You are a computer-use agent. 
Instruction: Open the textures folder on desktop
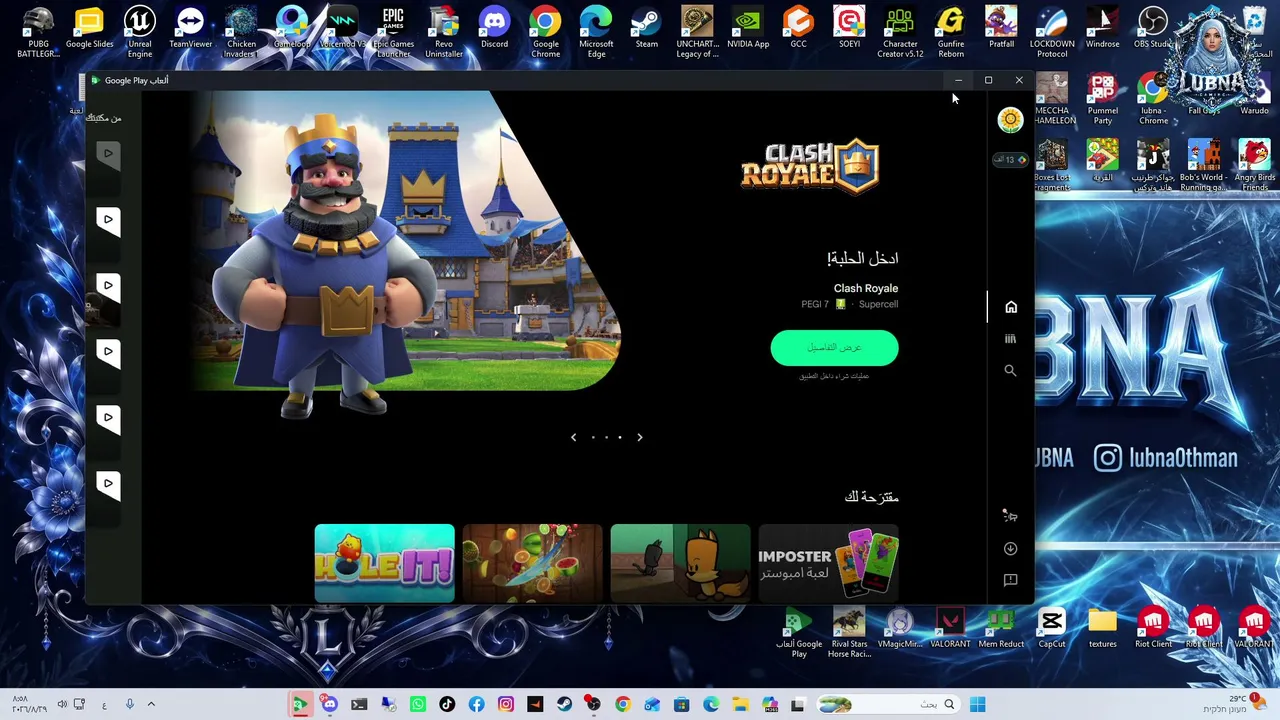(x=1102, y=629)
